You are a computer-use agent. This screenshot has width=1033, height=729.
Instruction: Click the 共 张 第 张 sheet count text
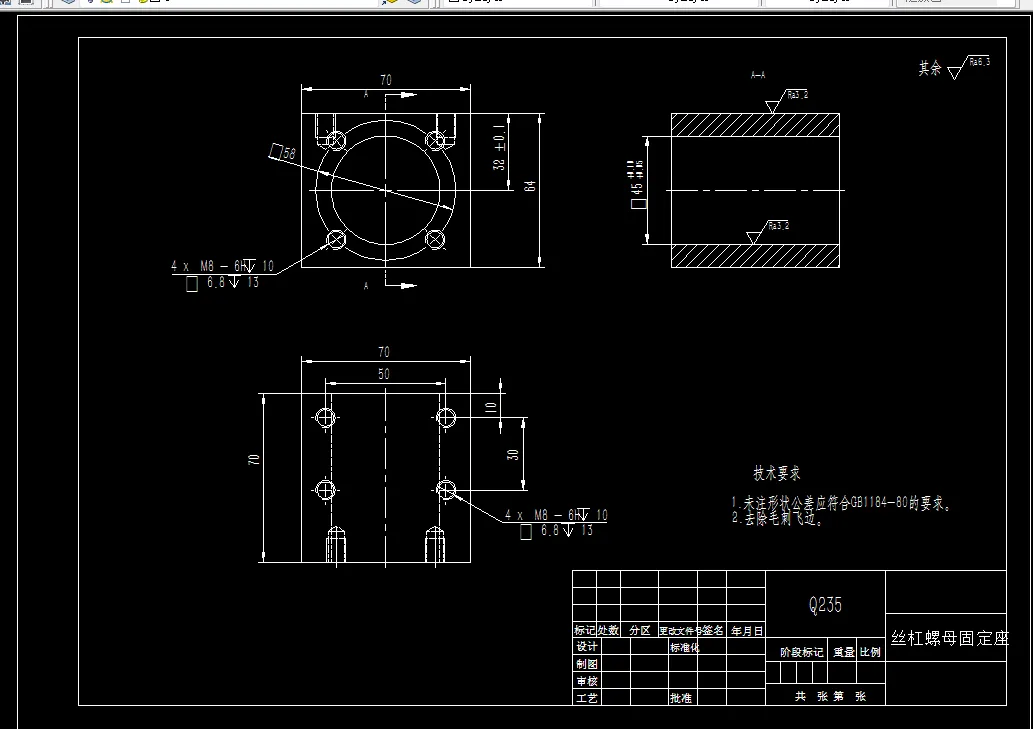(x=830, y=696)
